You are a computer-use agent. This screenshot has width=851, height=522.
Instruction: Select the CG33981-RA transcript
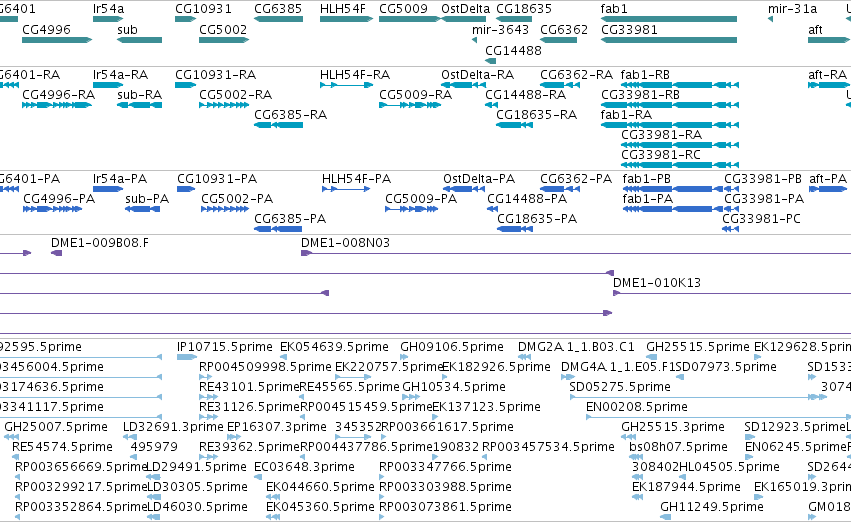pyautogui.click(x=679, y=145)
